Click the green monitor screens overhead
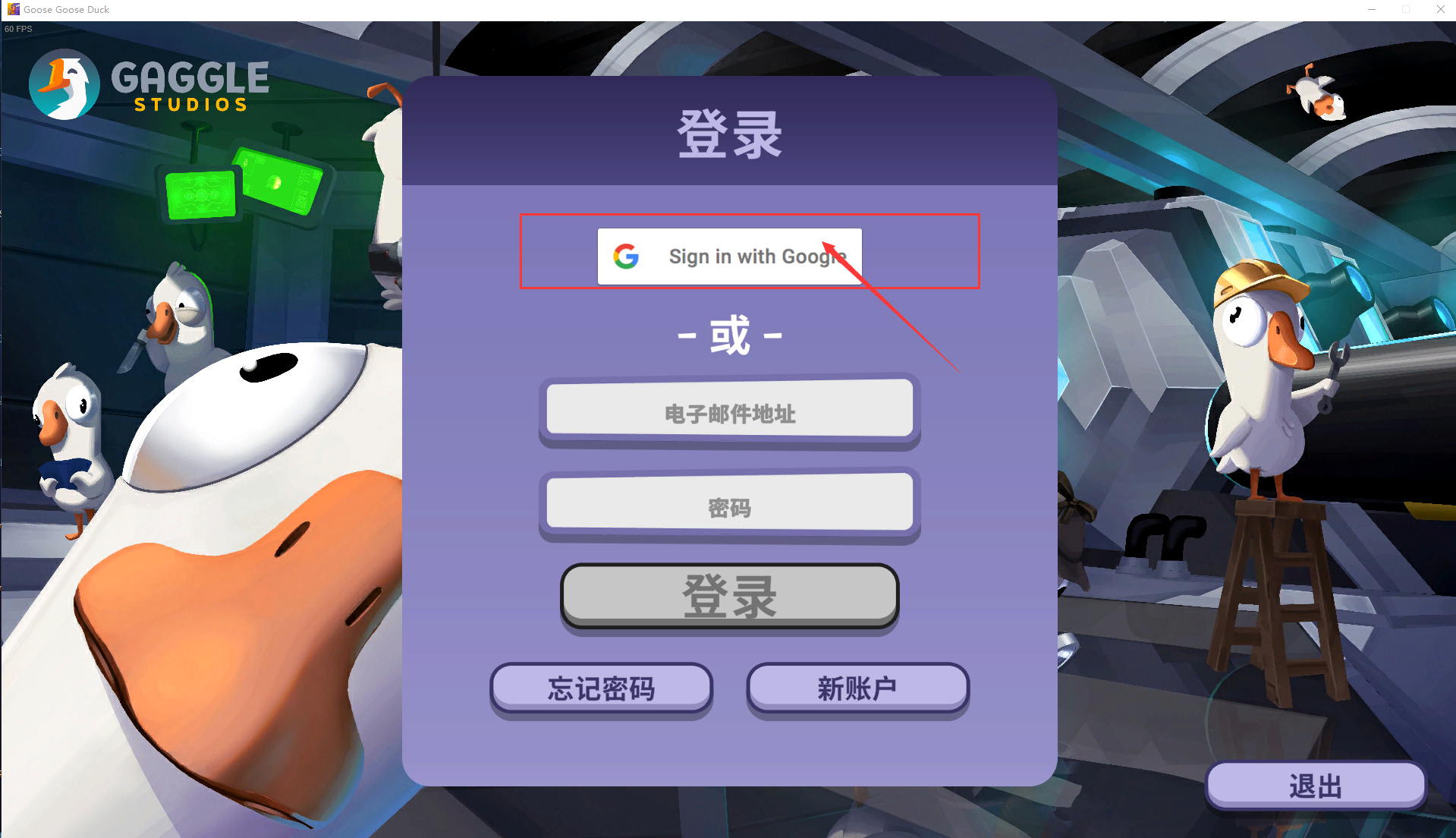This screenshot has height=838, width=1456. click(x=244, y=184)
